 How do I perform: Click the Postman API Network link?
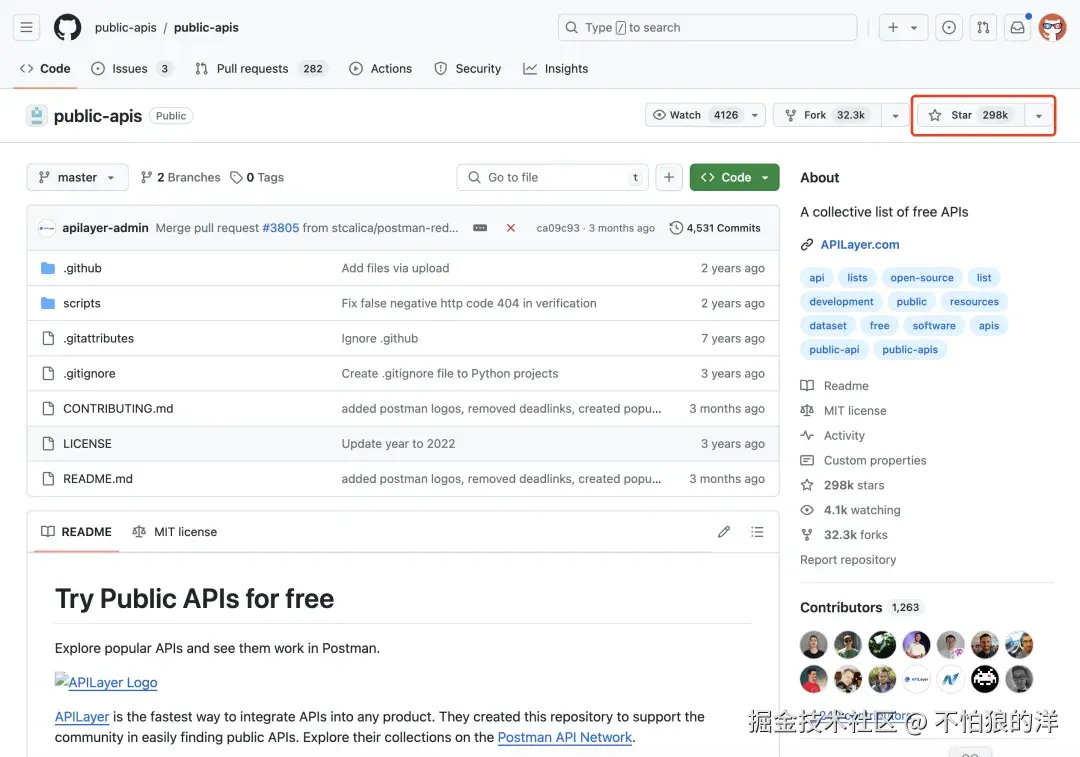[x=565, y=737]
